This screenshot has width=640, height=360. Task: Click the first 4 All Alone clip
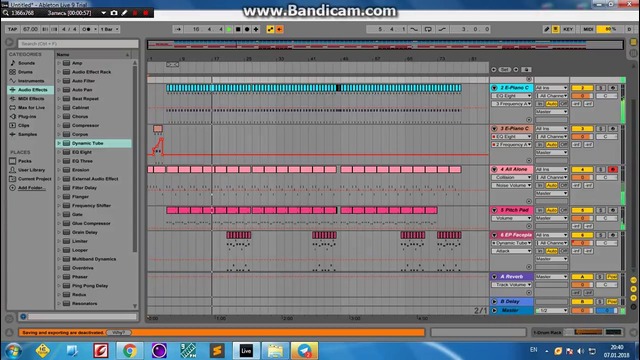[x=150, y=169]
